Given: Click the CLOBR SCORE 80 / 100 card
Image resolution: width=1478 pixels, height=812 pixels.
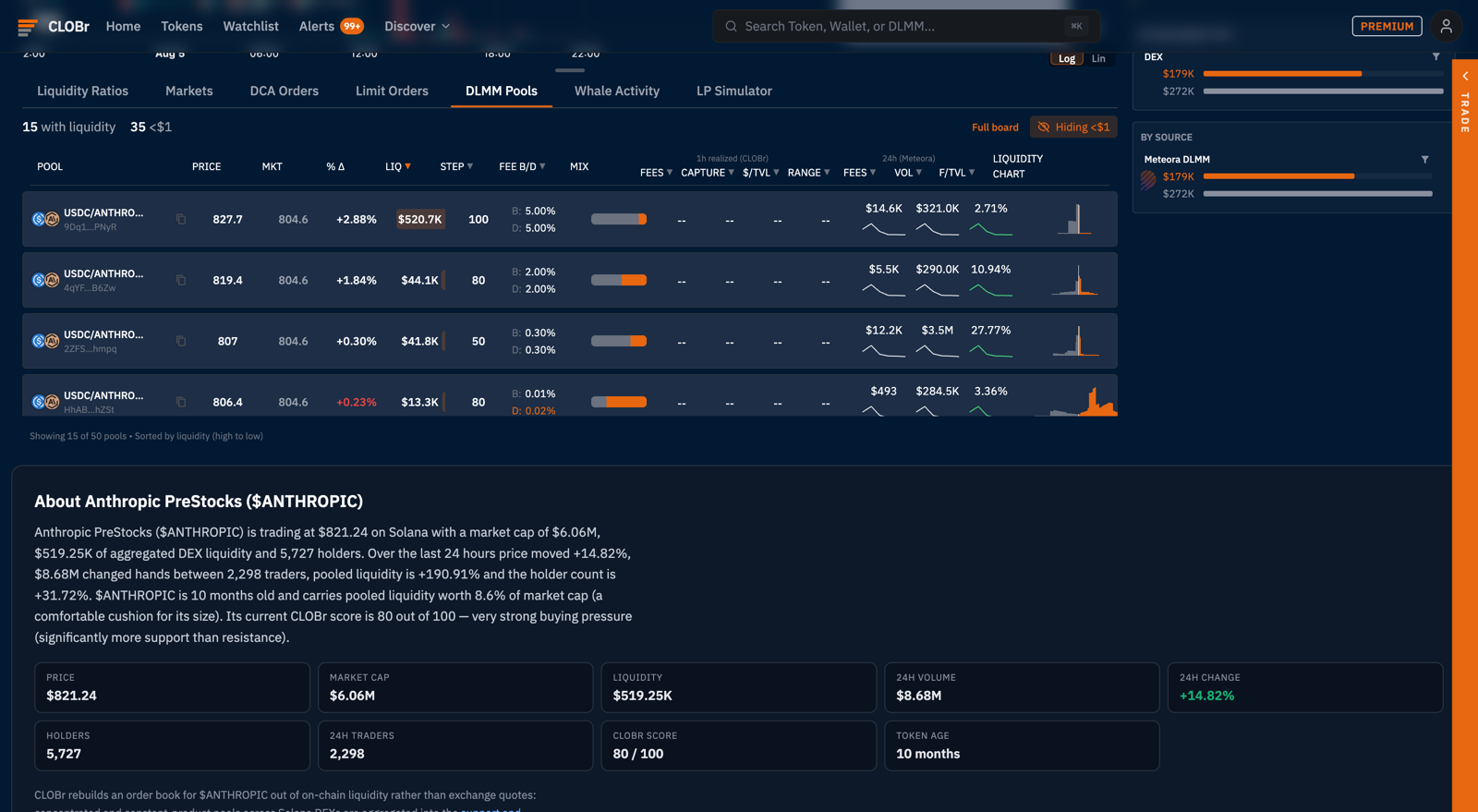Looking at the screenshot, I should tap(738, 745).
